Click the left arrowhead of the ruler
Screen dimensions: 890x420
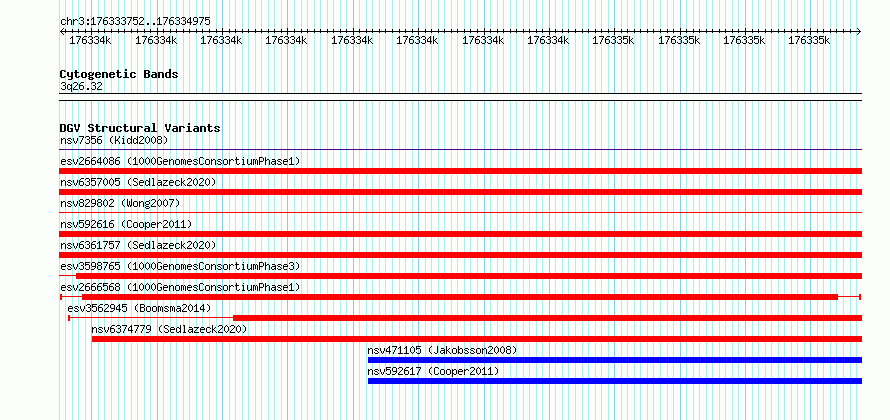[62, 31]
